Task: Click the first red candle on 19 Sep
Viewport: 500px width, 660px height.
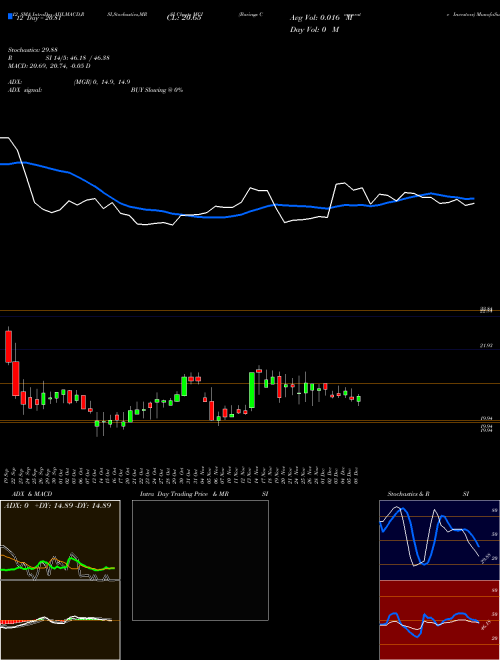Action: point(8,346)
